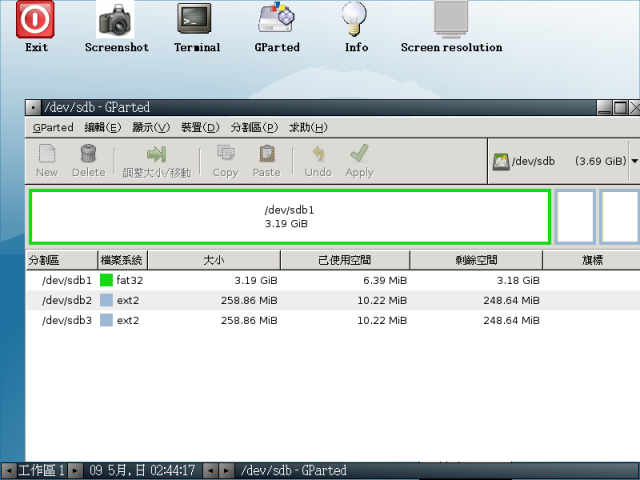Open the 編輯(E) menu
Screen dimensions: 640x480
(102, 127)
